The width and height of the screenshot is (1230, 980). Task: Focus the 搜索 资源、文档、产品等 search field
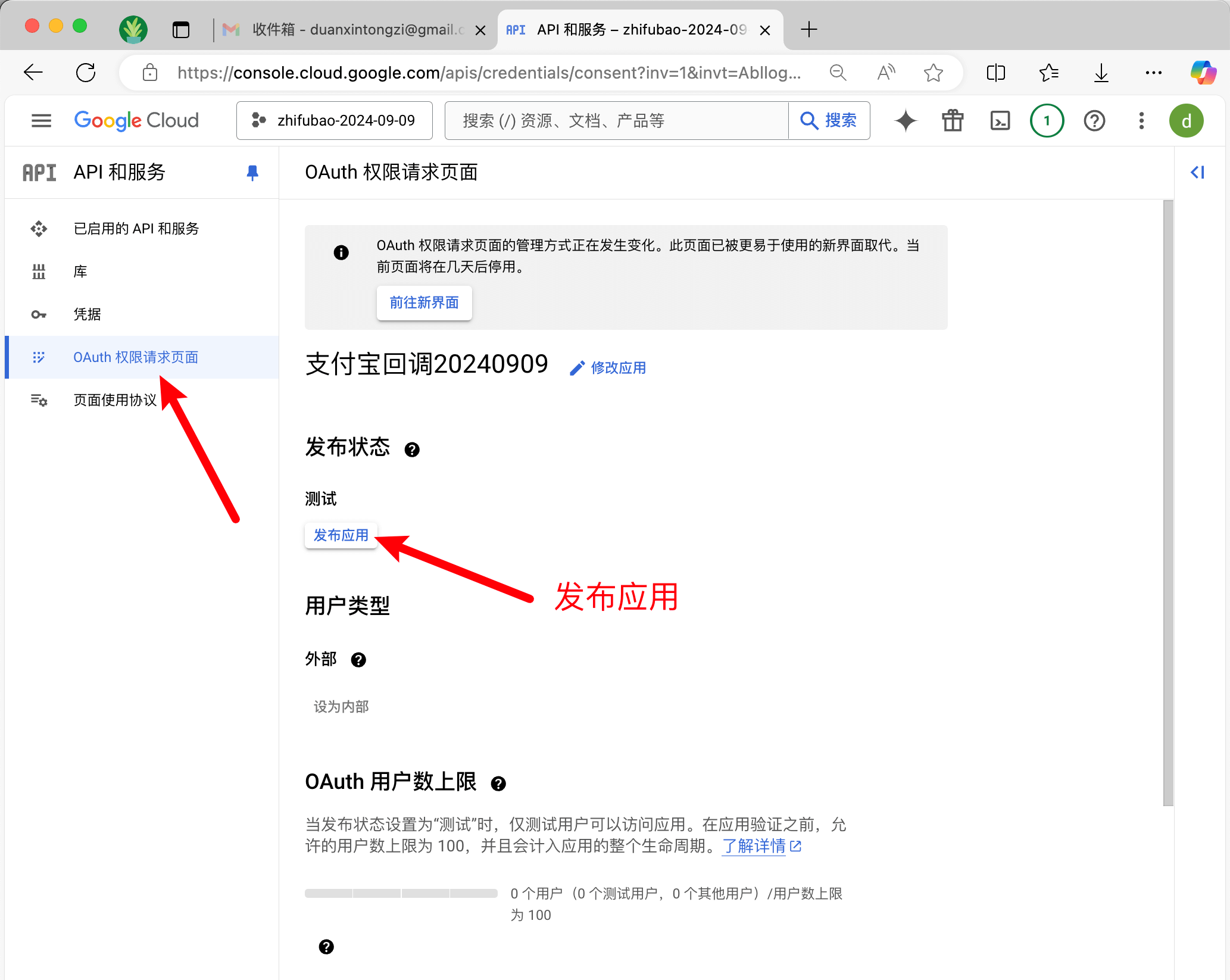click(616, 121)
